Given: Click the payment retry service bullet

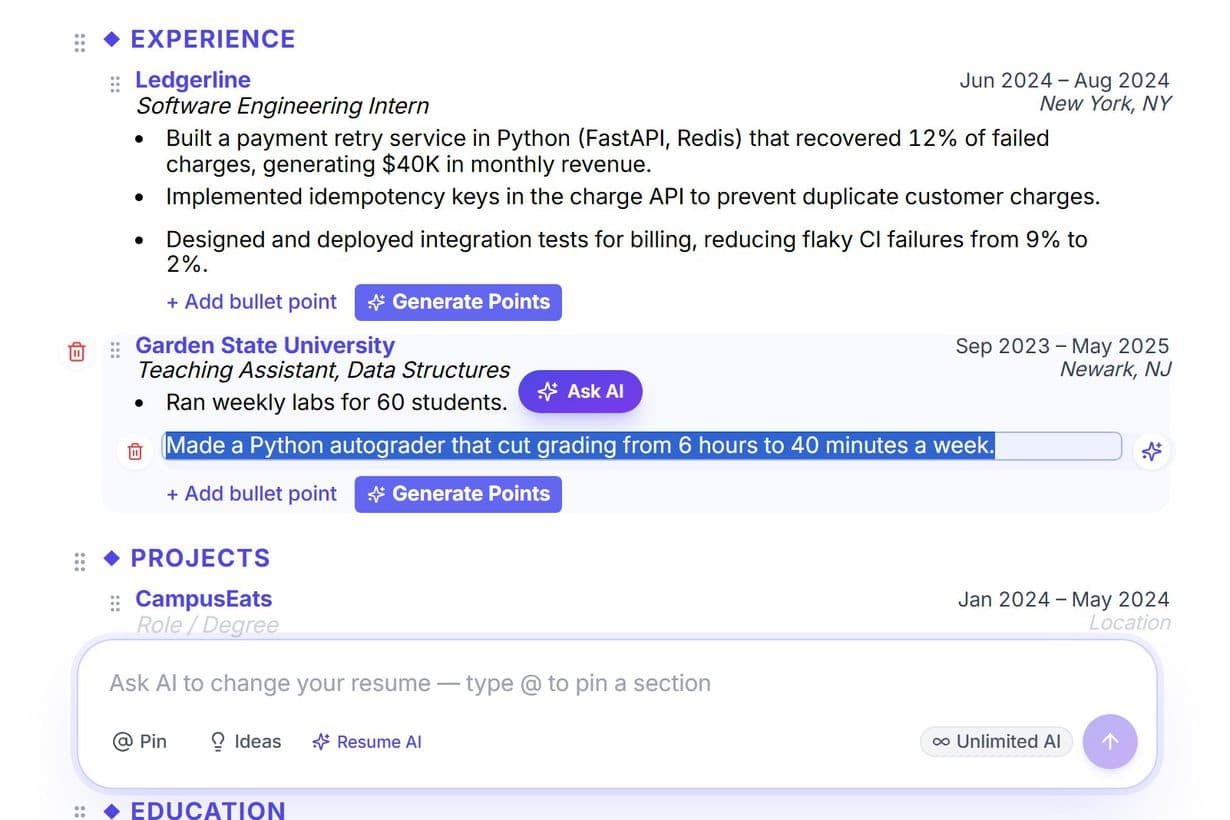Looking at the screenshot, I should pos(607,151).
